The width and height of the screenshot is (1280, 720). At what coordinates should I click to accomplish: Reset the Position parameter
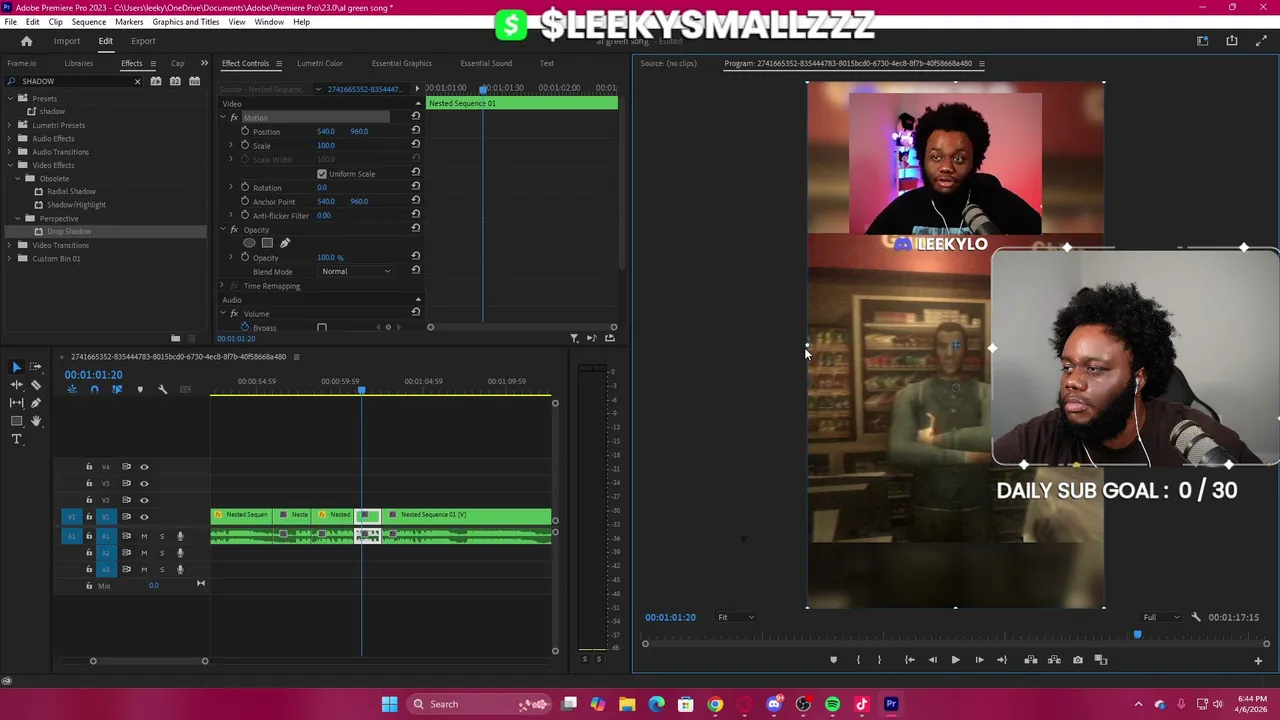click(415, 131)
